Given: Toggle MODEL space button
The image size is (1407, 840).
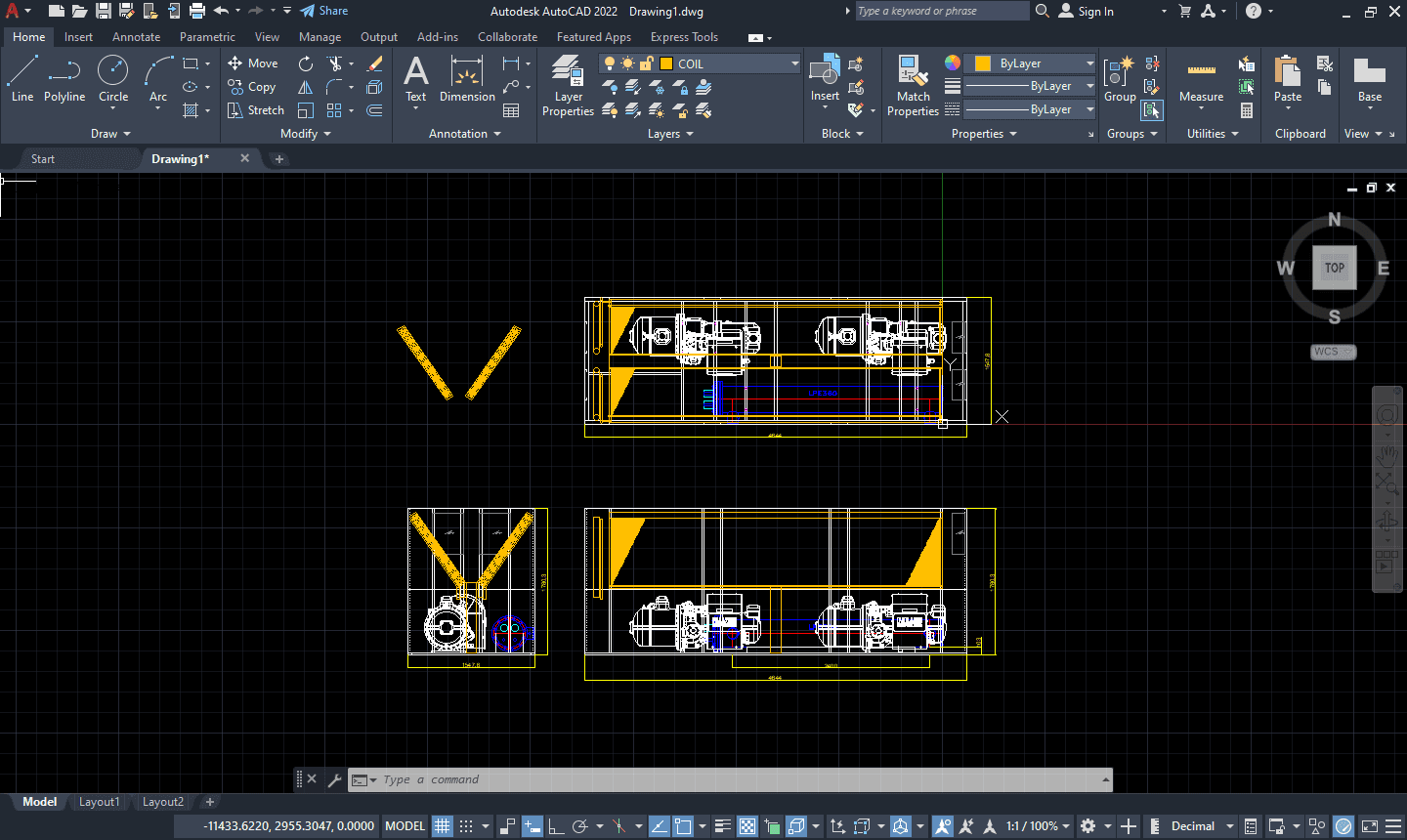Looking at the screenshot, I should click(x=405, y=826).
